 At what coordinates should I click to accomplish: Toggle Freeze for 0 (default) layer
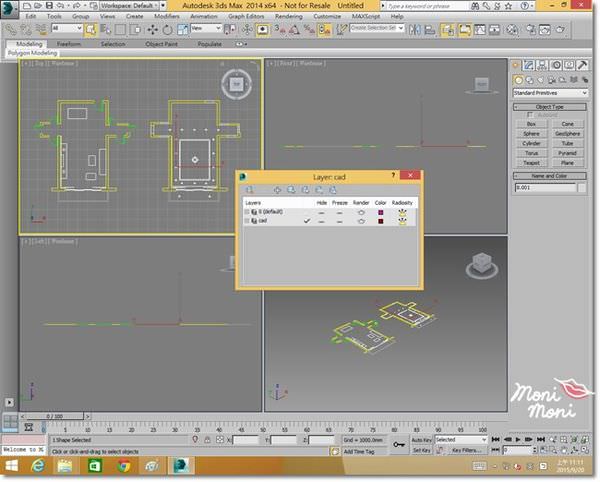click(340, 212)
